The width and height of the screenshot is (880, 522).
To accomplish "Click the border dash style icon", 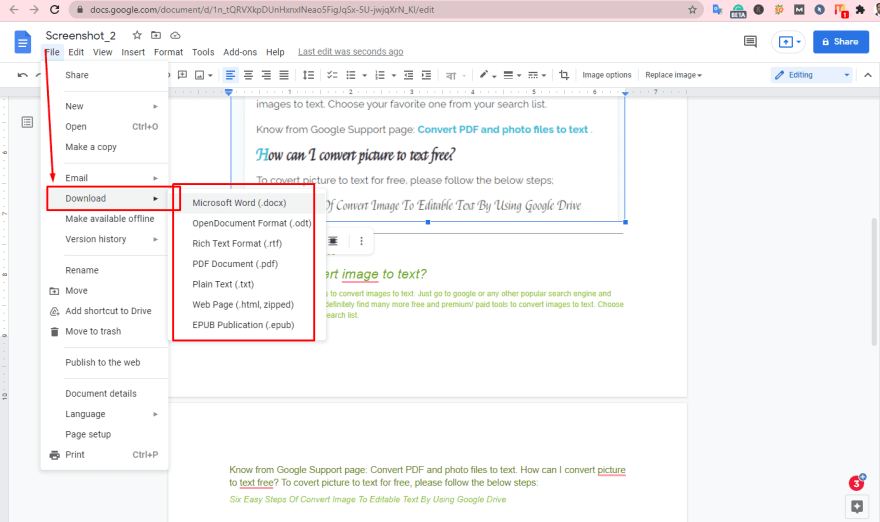I will tap(533, 75).
